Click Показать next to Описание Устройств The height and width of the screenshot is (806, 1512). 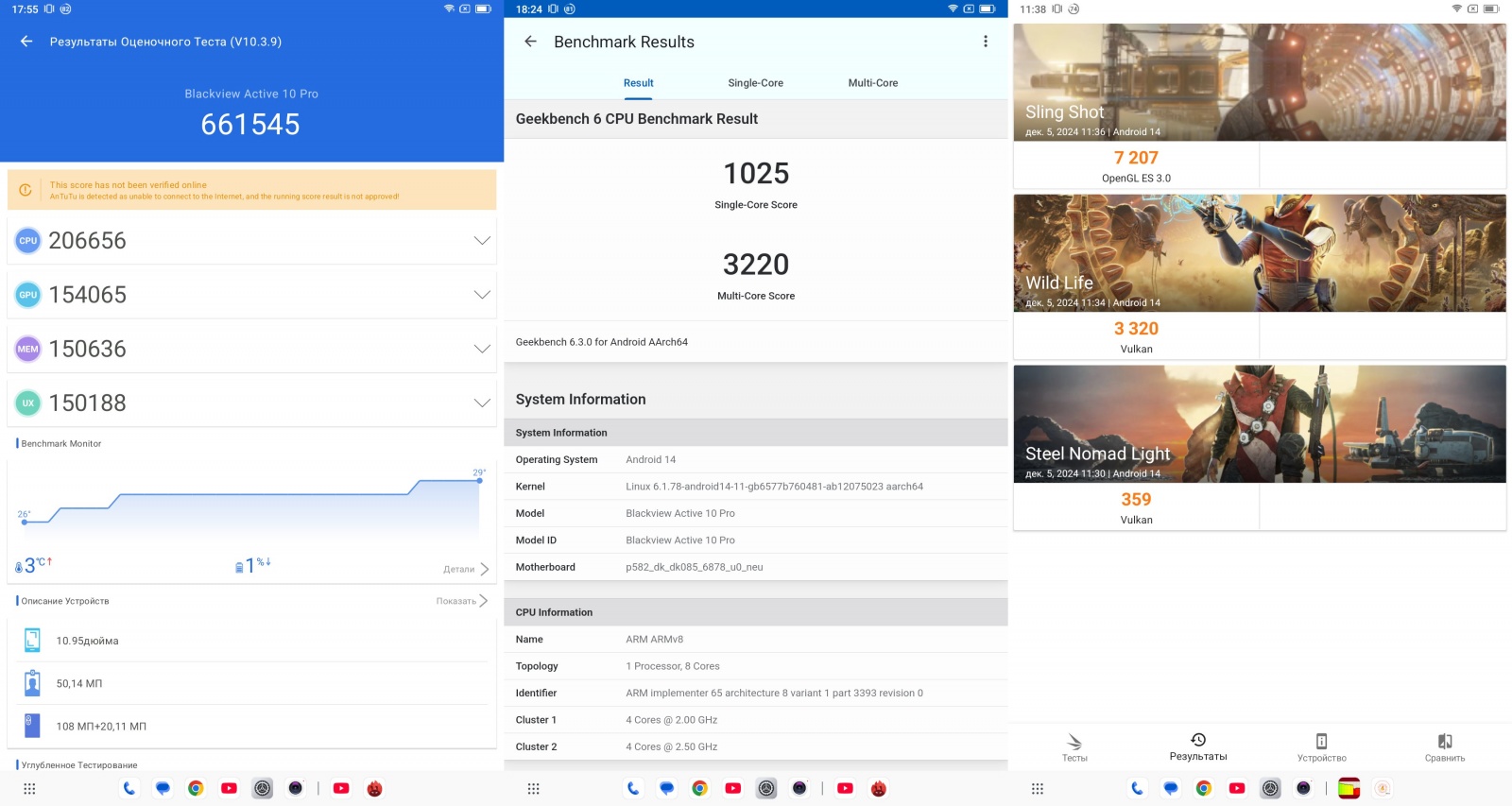point(462,601)
